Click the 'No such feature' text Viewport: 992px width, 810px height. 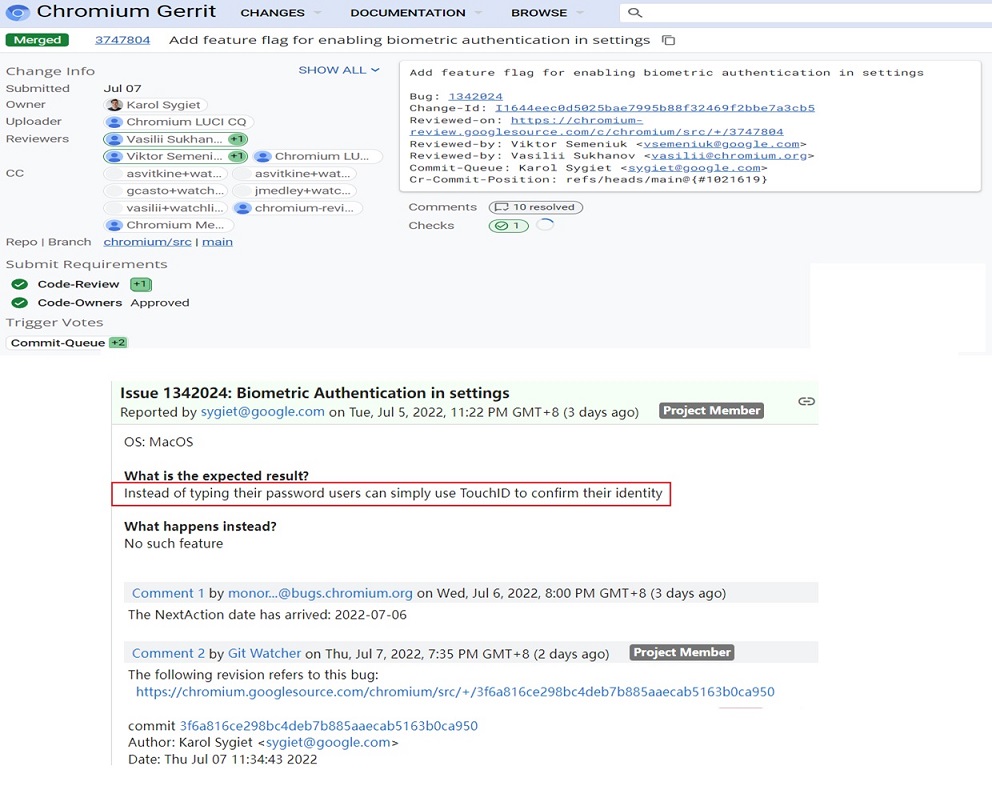tap(174, 544)
